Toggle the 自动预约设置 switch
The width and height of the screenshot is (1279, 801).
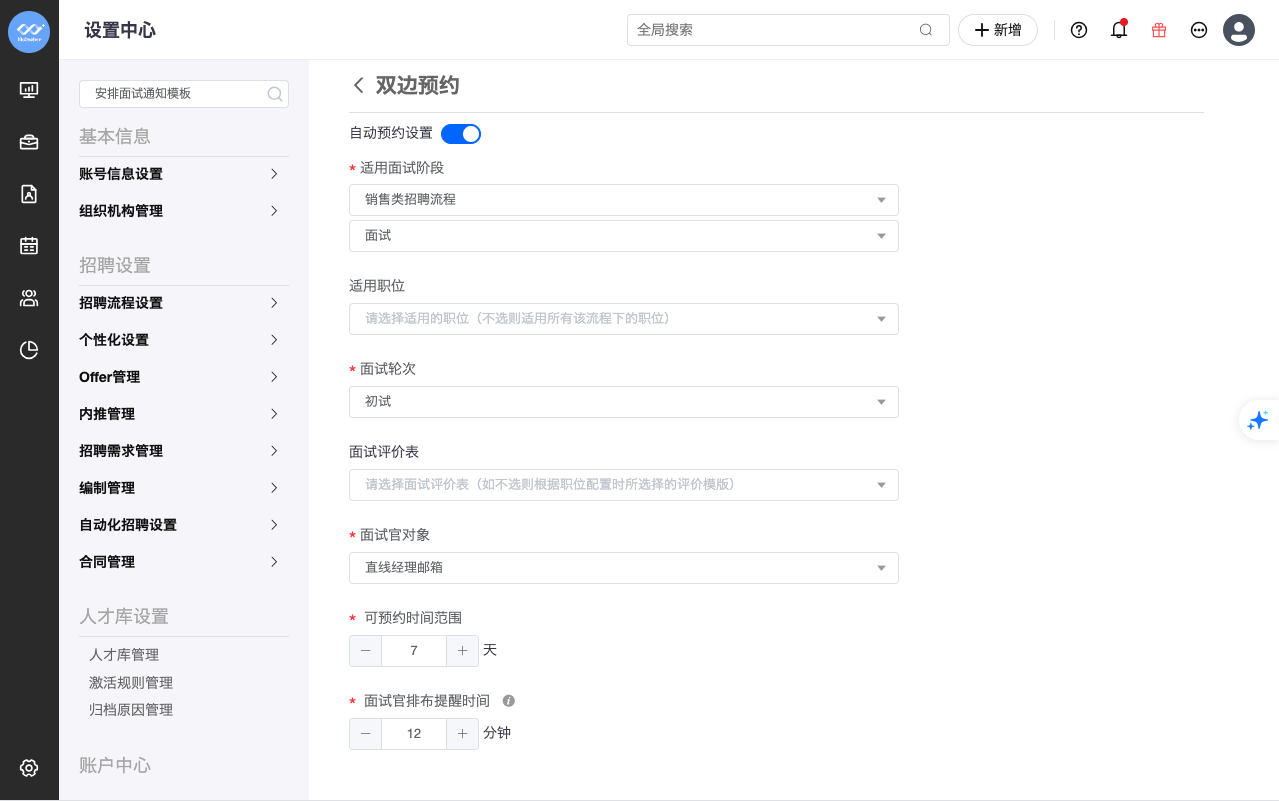point(461,133)
